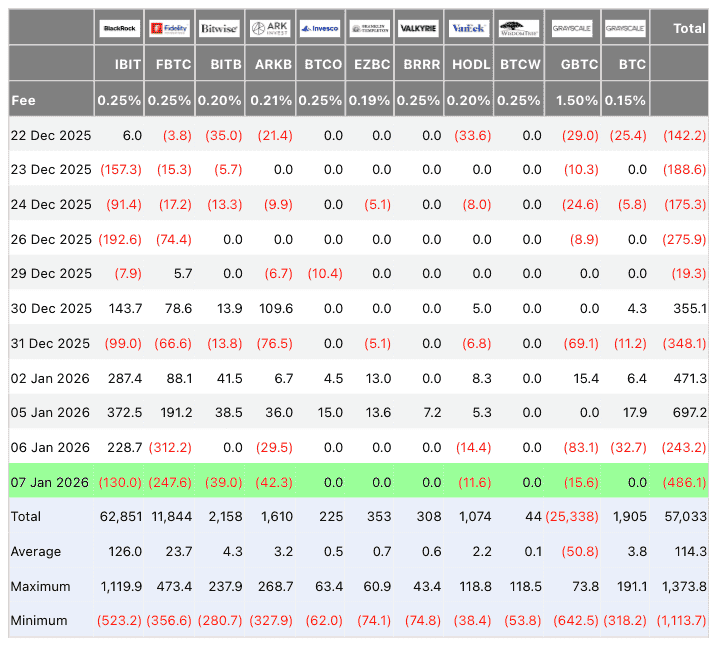Click the ARK Invest logo
This screenshot has height=649, width=720.
click(x=270, y=29)
